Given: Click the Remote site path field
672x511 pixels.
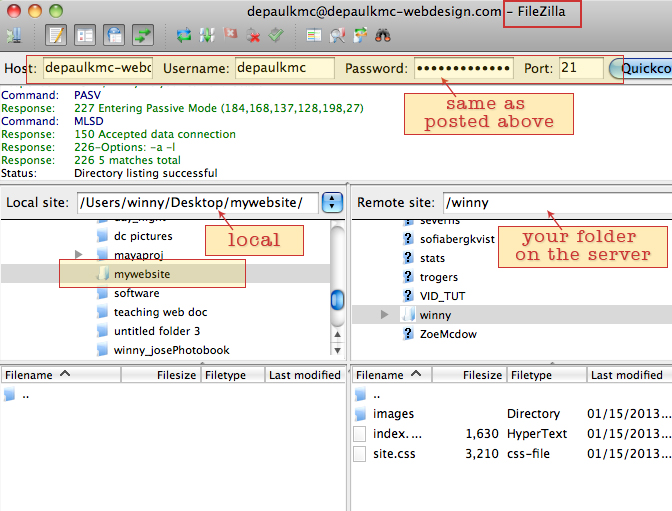Looking at the screenshot, I should click(558, 202).
